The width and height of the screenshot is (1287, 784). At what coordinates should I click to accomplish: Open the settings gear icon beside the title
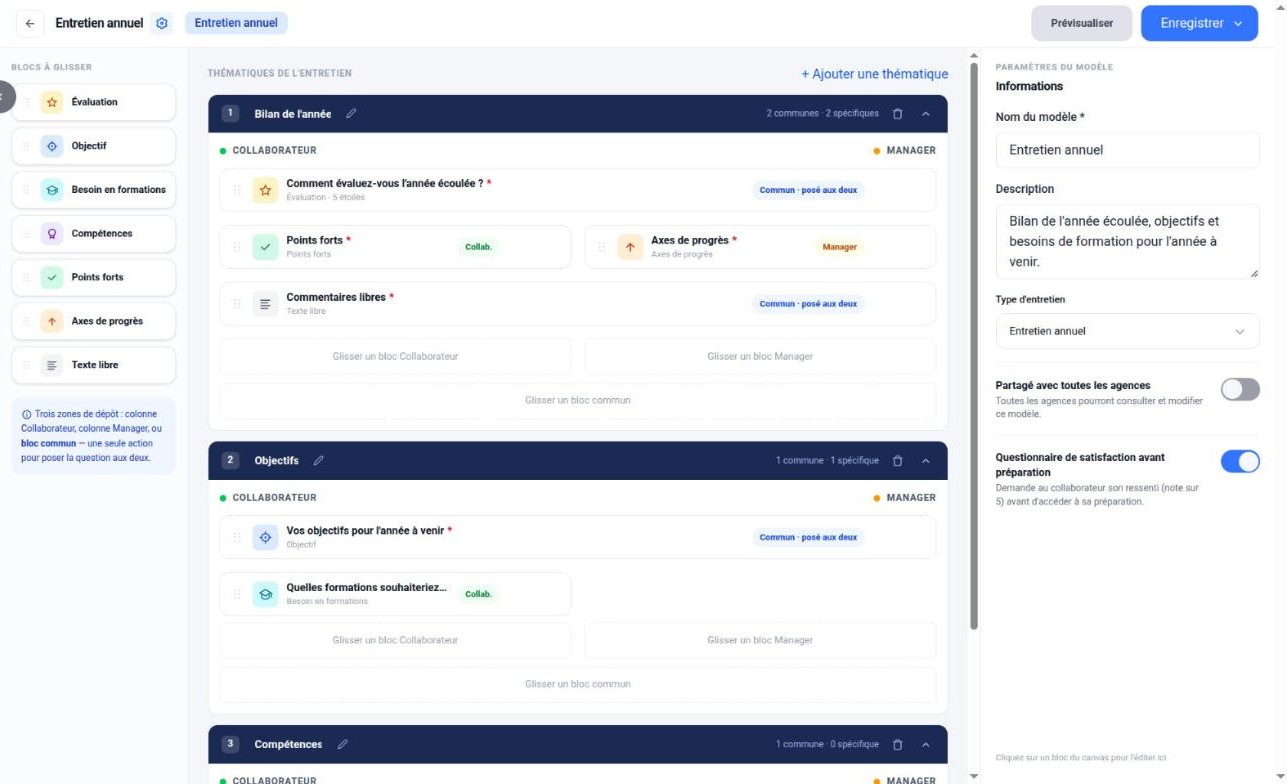[x=163, y=23]
